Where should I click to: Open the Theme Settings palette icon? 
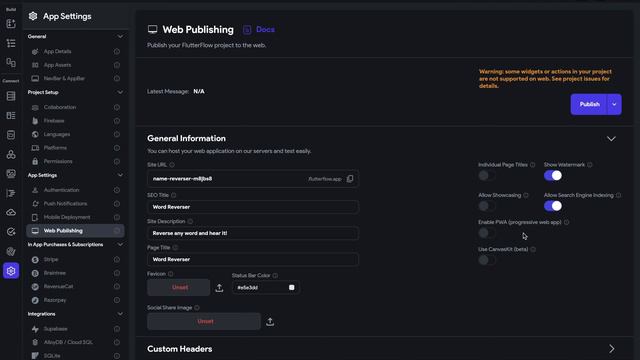[11, 251]
